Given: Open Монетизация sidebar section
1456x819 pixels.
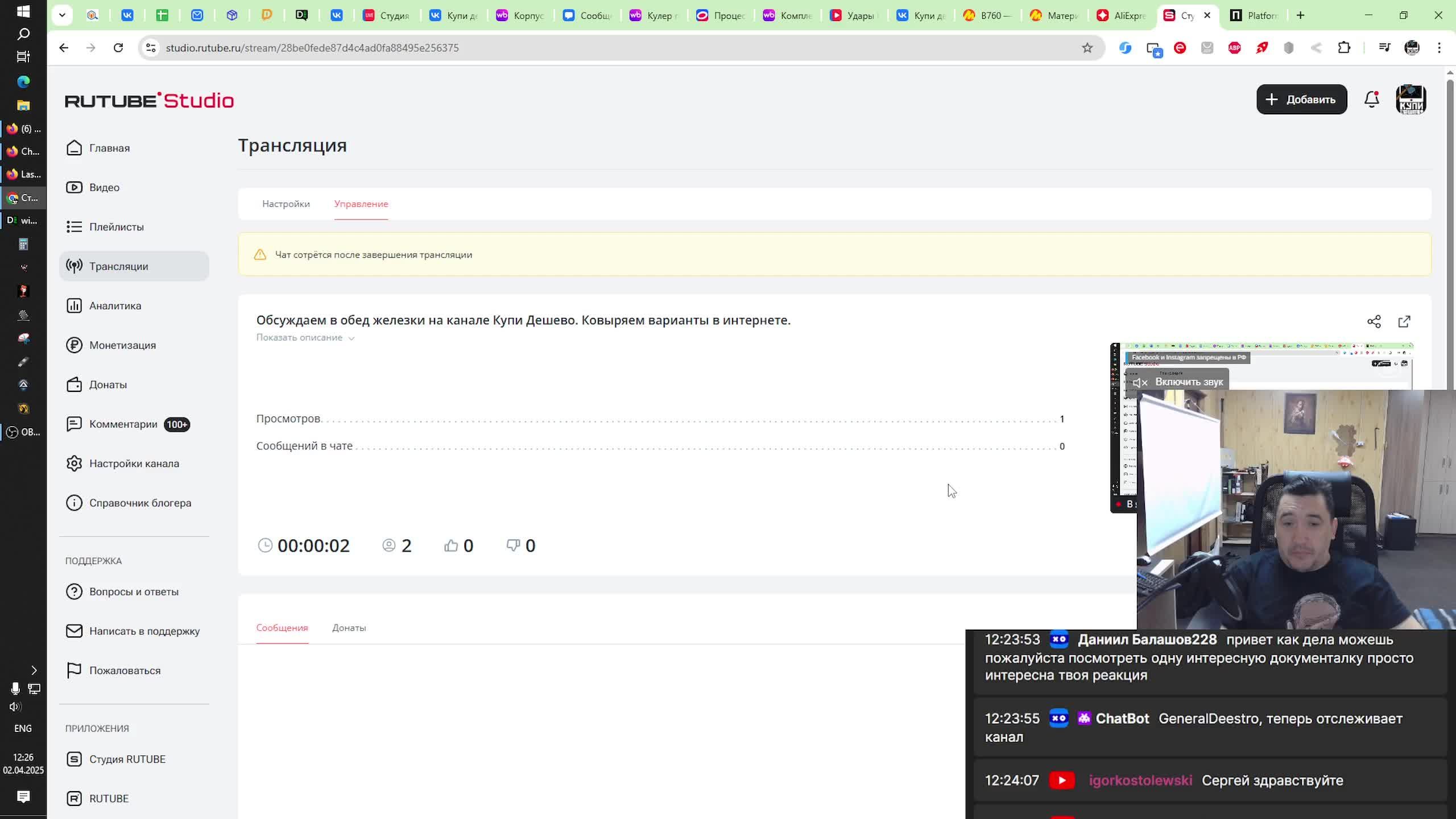Looking at the screenshot, I should (122, 345).
